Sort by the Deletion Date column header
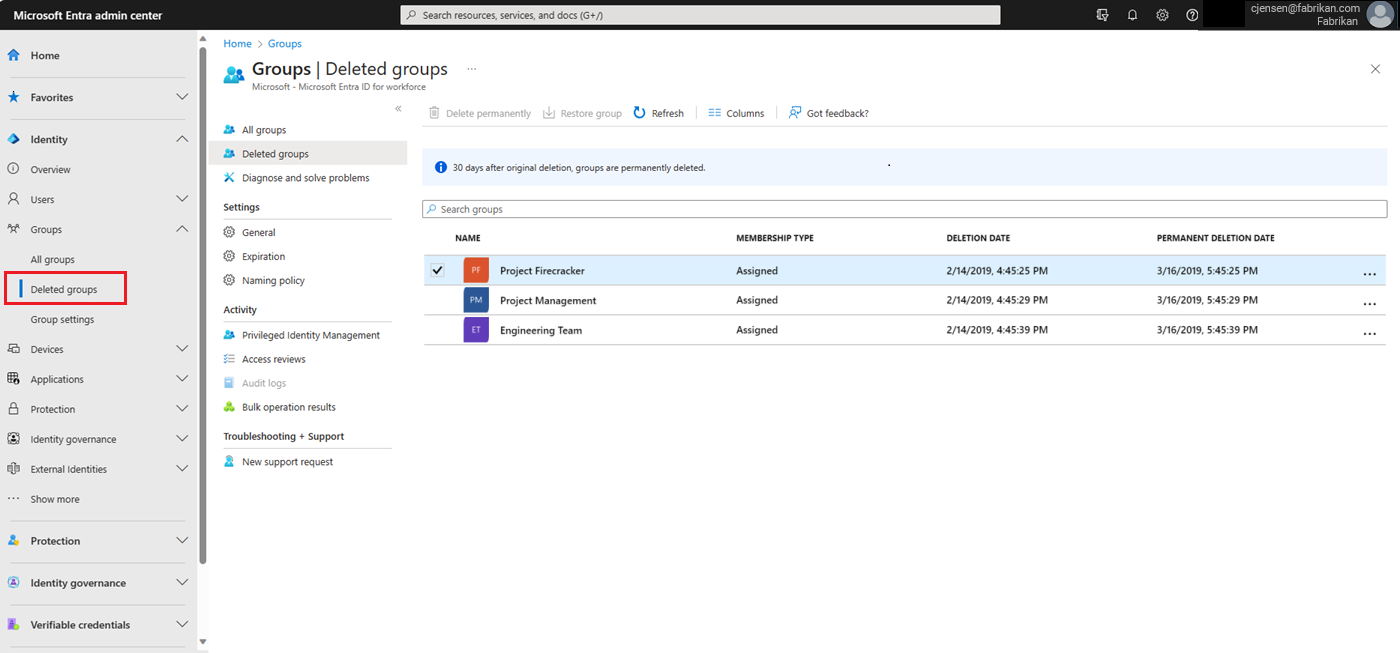Image resolution: width=1400 pixels, height=653 pixels. [x=978, y=239]
